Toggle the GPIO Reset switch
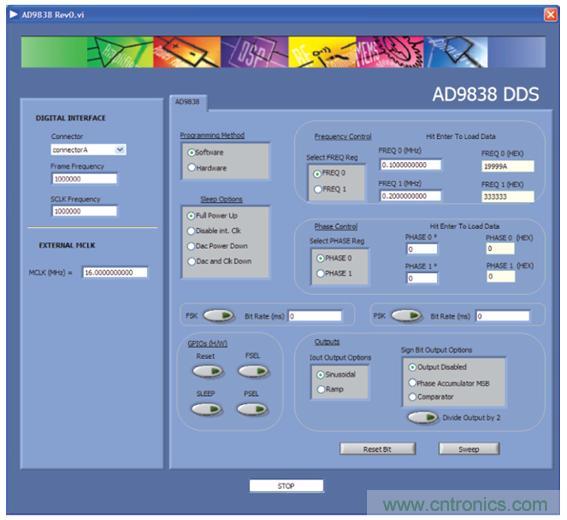This screenshot has width=567, height=520. tap(208, 371)
